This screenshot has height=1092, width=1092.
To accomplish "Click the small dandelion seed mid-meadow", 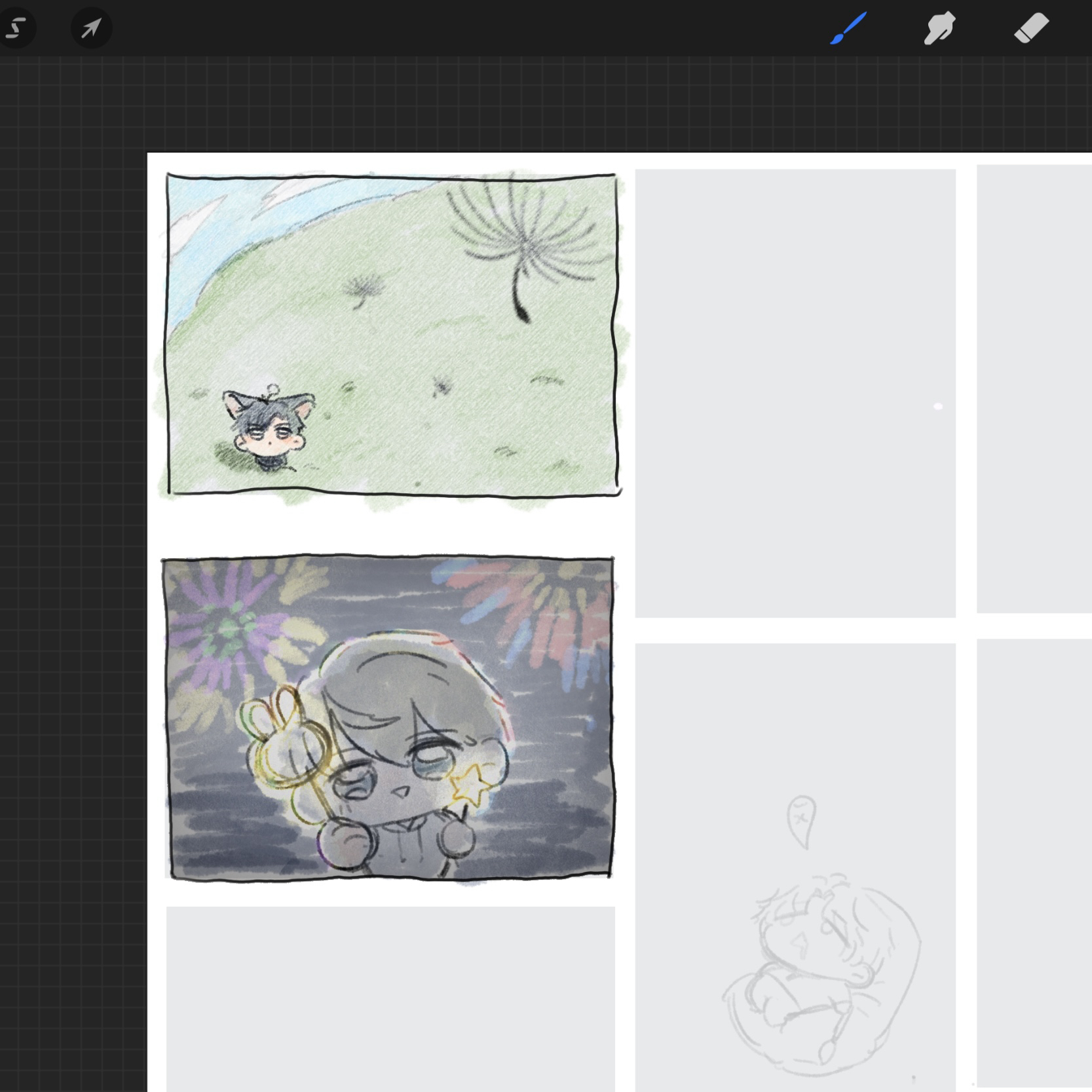I will pyautogui.click(x=362, y=289).
